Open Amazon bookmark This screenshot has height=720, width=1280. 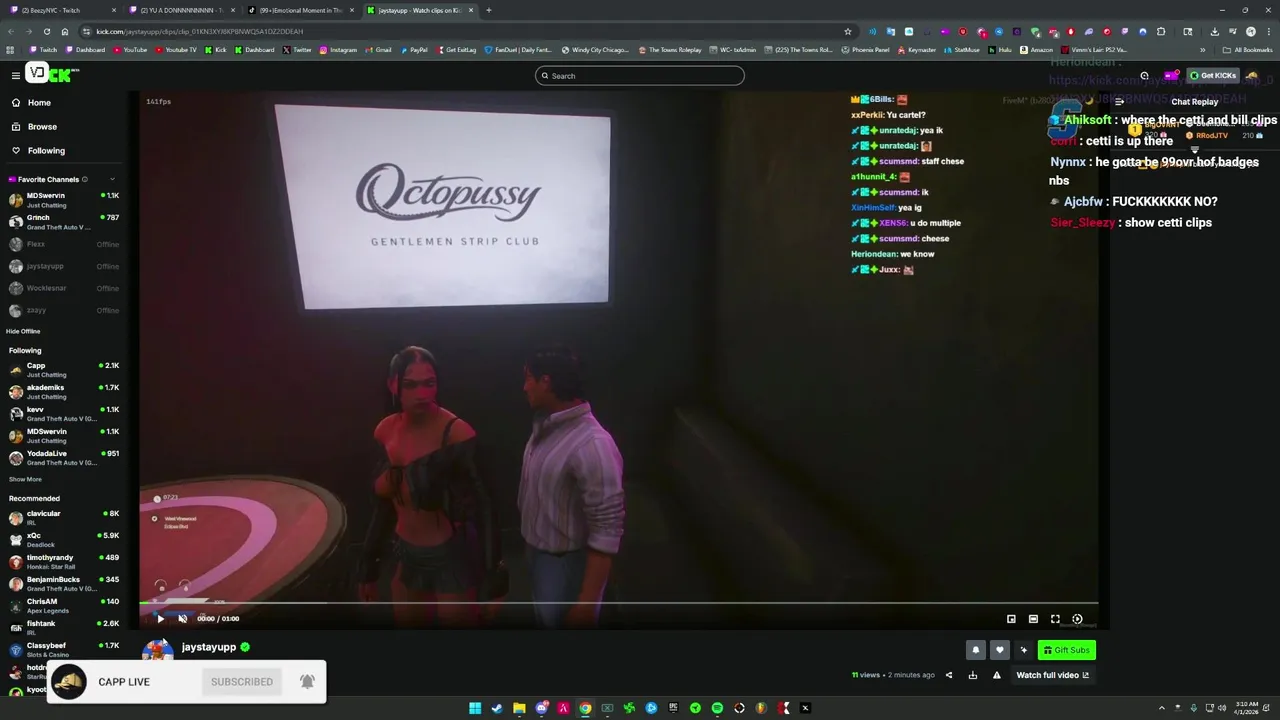point(1036,49)
